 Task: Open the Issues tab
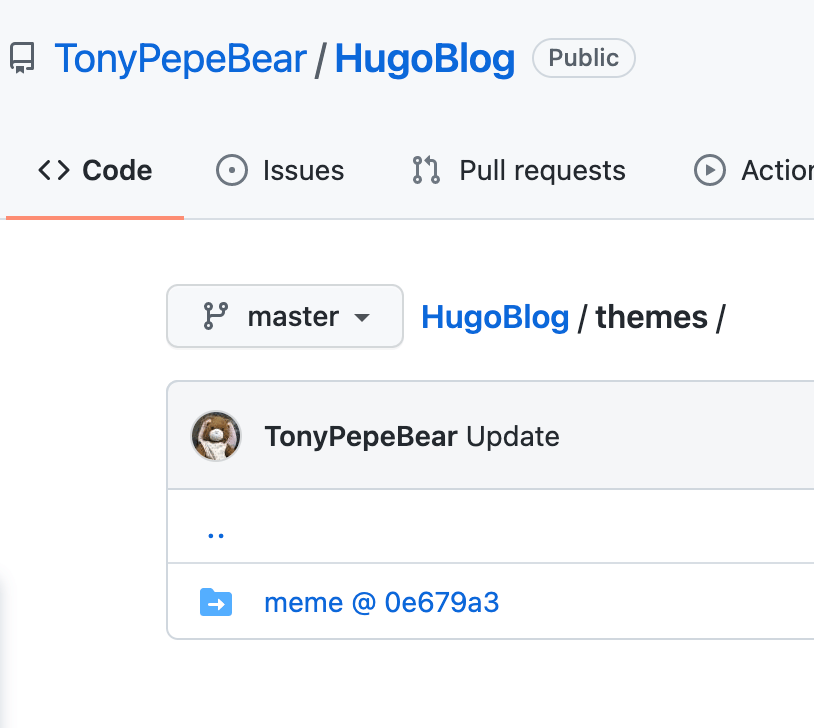click(280, 170)
